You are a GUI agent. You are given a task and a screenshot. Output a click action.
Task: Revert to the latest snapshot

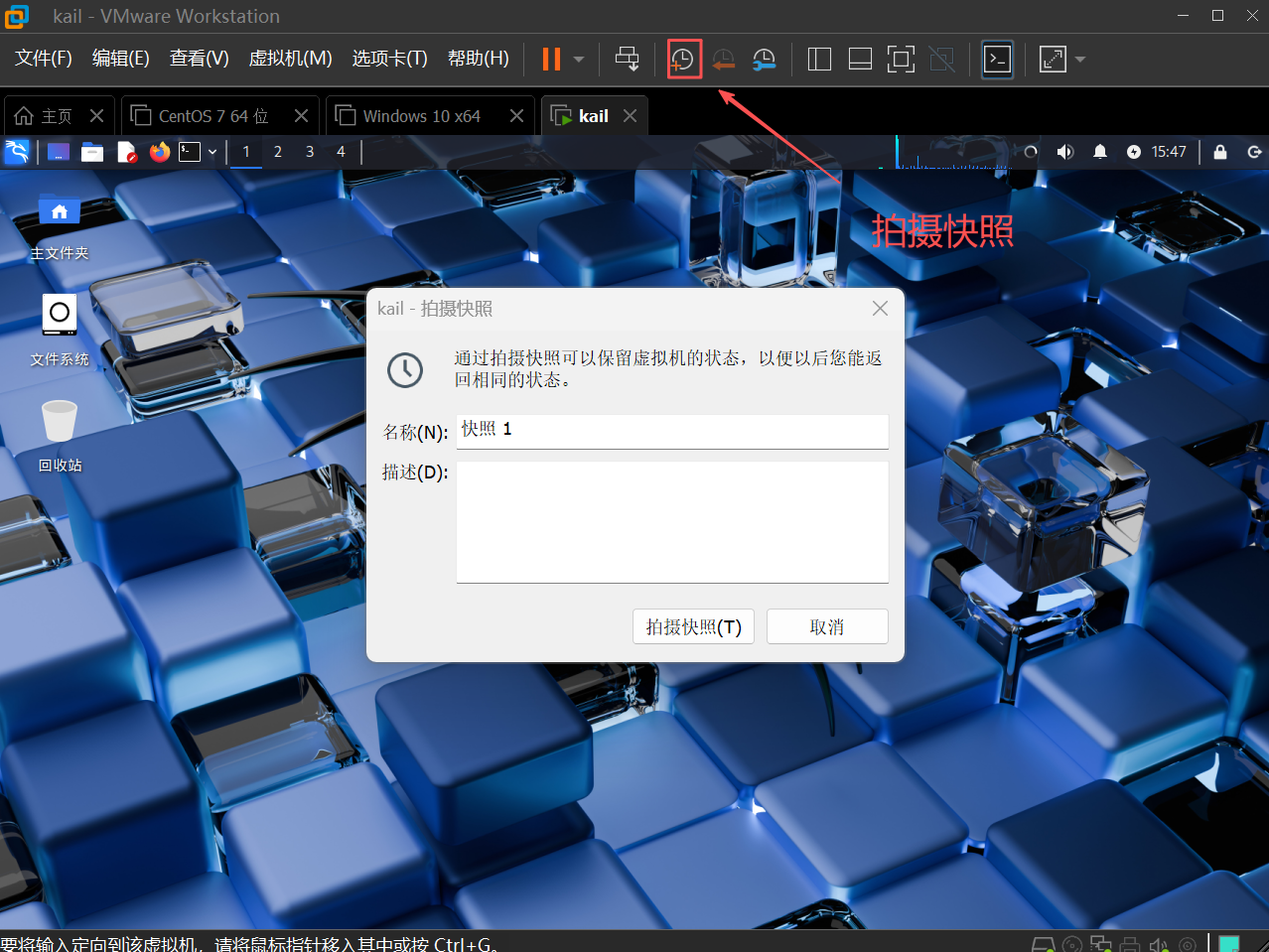(x=723, y=59)
